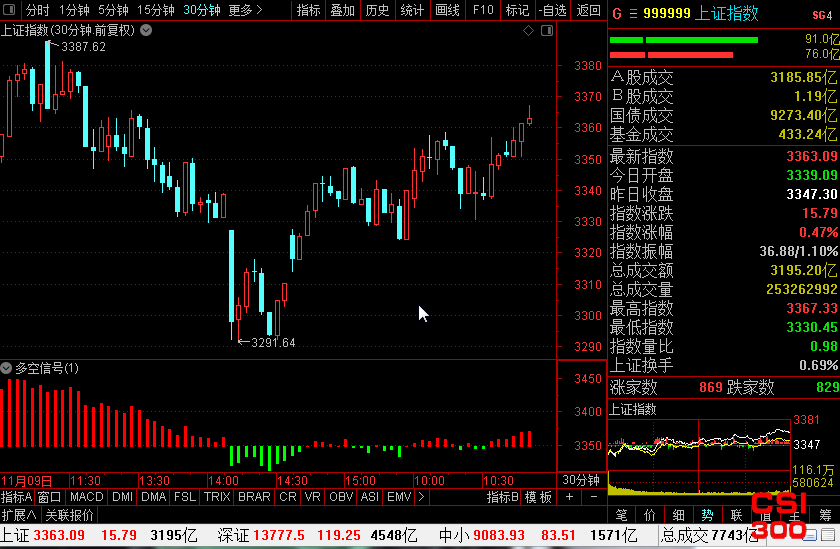Open the 笔 tick tab

pos(621,515)
